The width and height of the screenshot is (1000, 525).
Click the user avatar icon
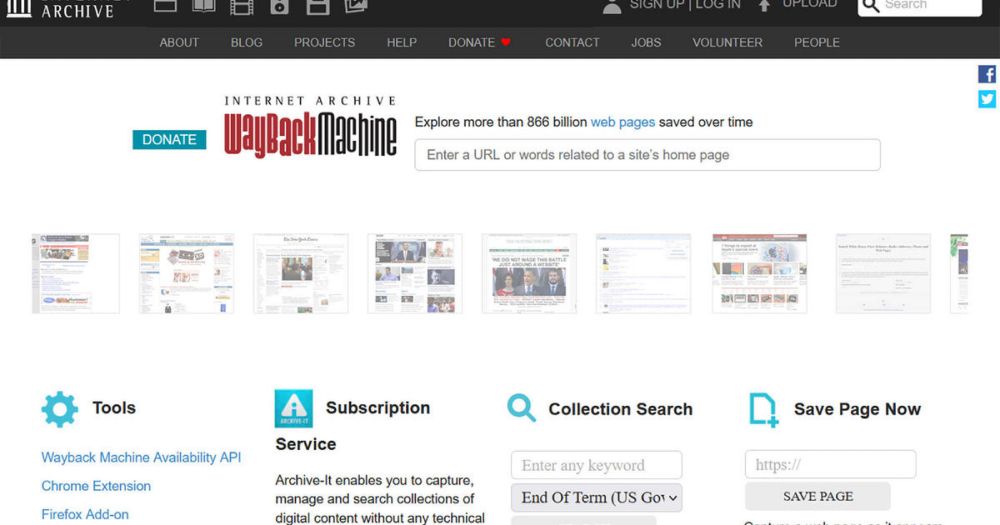(x=612, y=6)
